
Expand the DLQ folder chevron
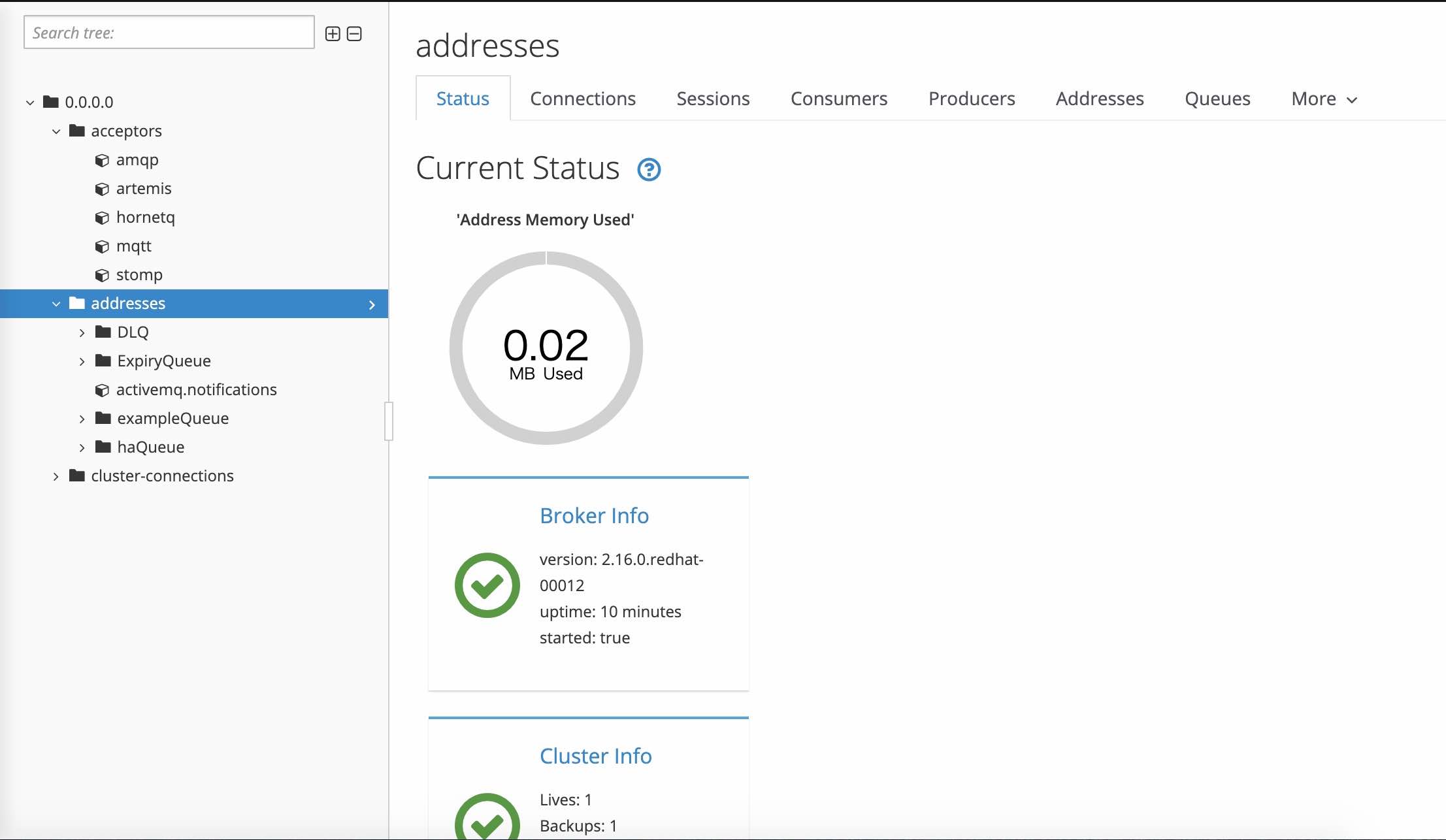(82, 333)
